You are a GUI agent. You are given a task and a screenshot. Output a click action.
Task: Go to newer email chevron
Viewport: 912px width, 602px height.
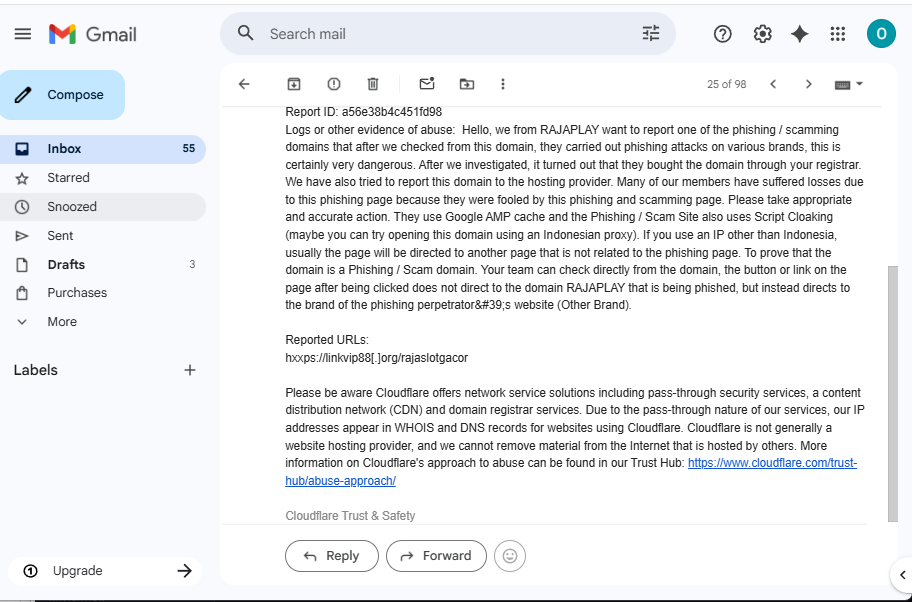click(773, 84)
